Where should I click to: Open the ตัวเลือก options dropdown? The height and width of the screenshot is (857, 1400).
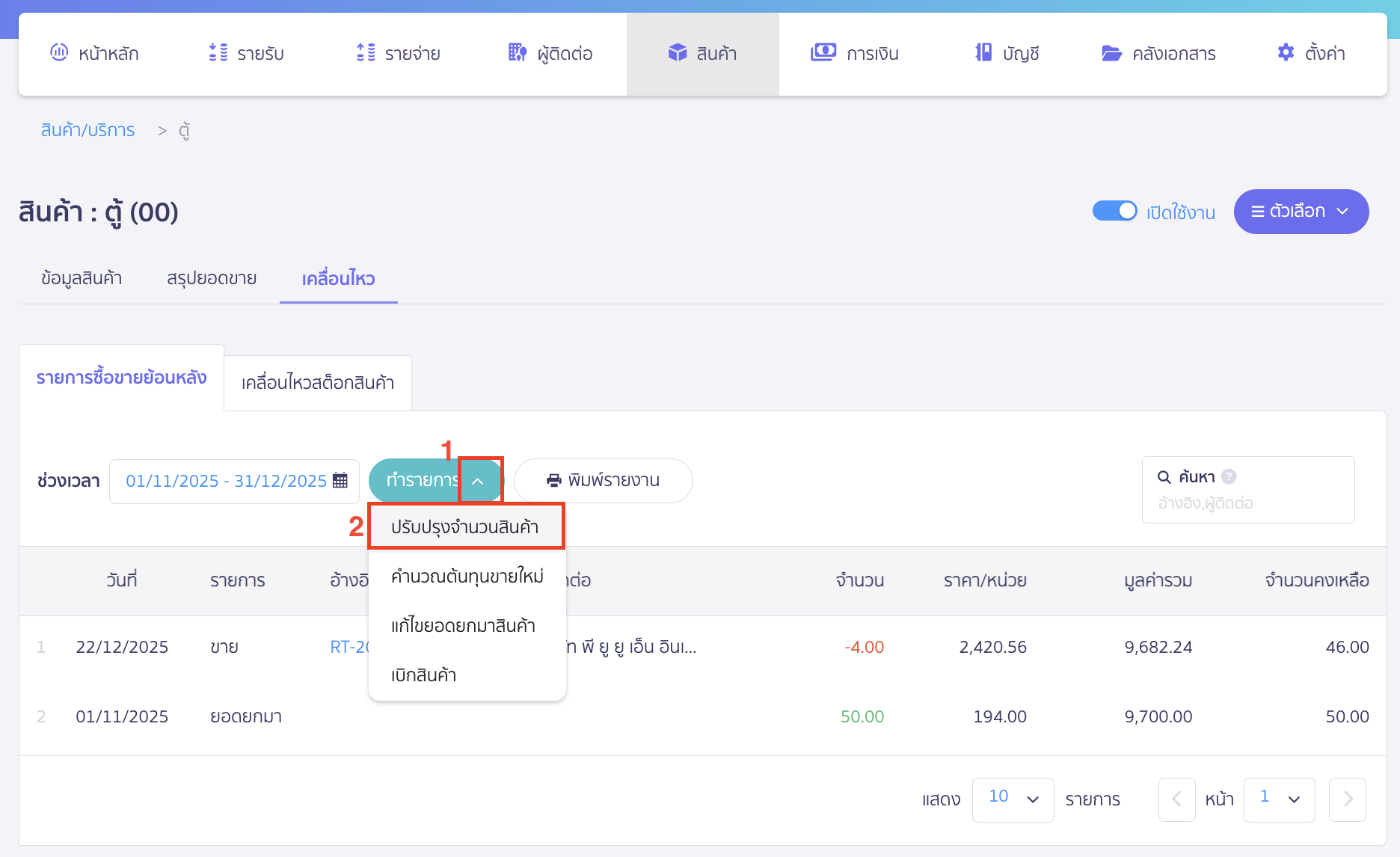pos(1301,212)
